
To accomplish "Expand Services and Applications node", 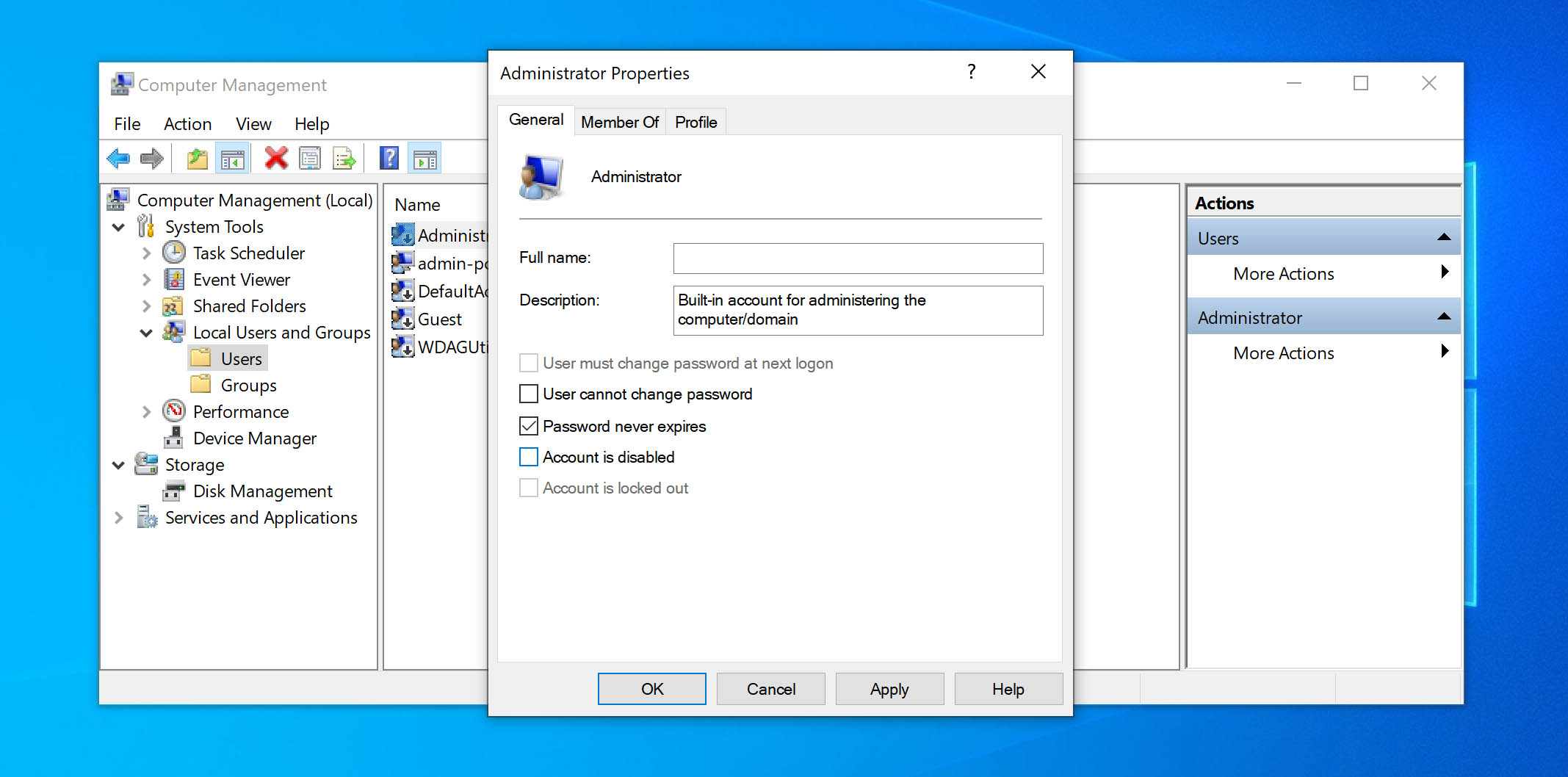I will [118, 518].
